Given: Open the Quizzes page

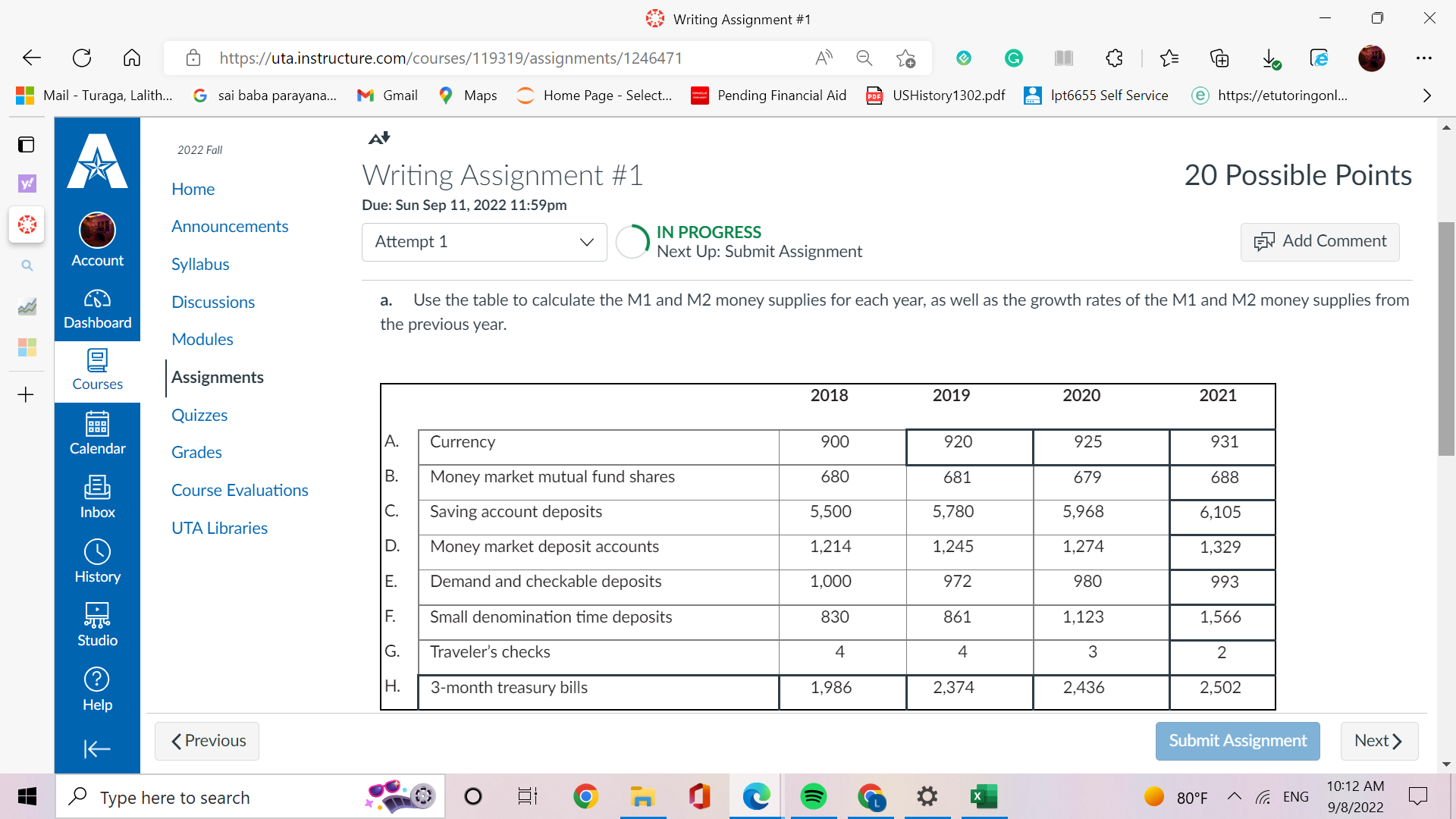Looking at the screenshot, I should [x=199, y=415].
